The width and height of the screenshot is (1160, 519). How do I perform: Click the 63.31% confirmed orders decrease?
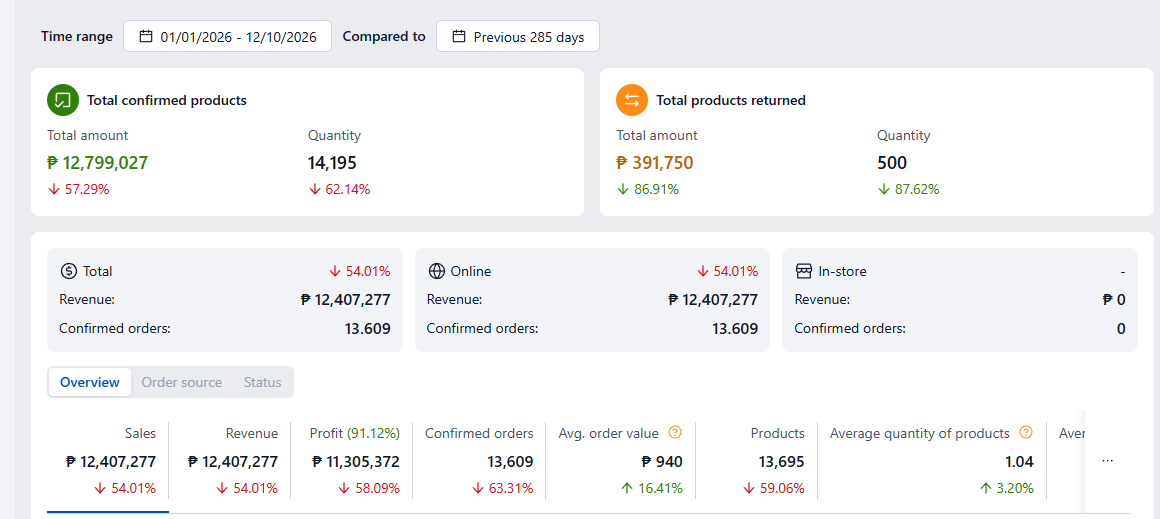tap(502, 489)
